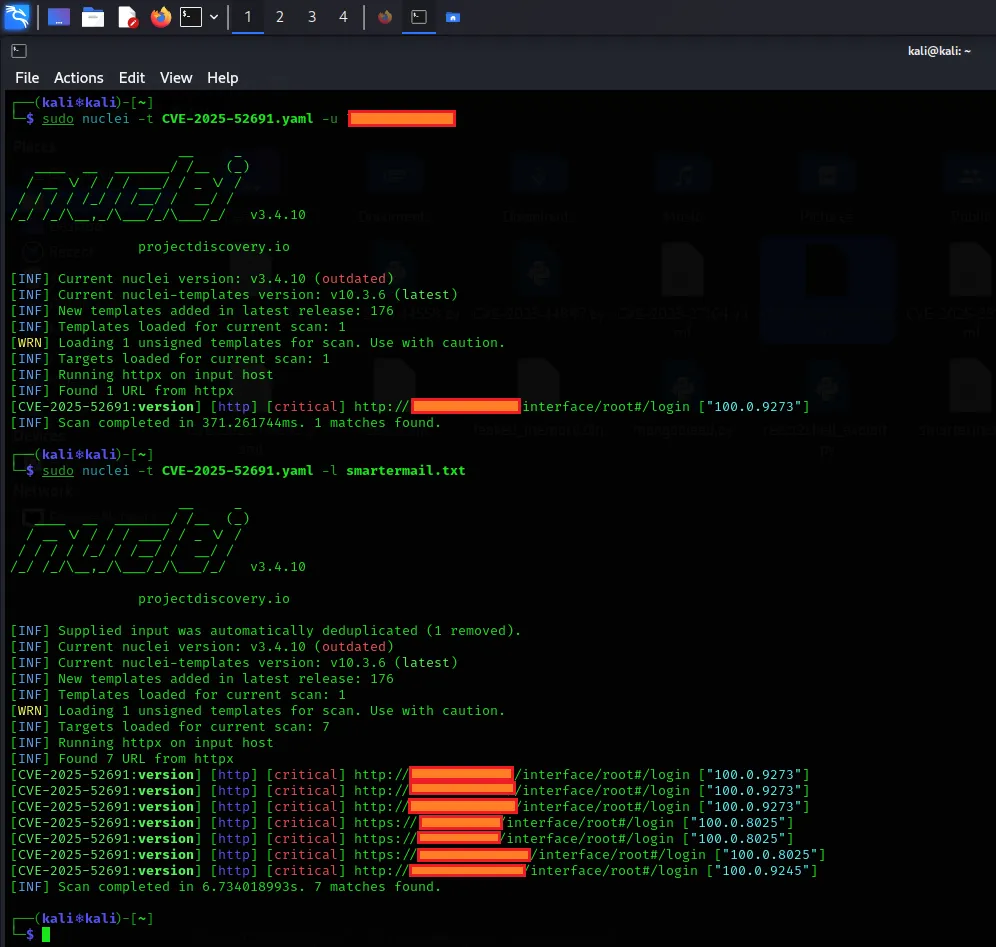Click the terminal prompt cursor

pos(46,934)
